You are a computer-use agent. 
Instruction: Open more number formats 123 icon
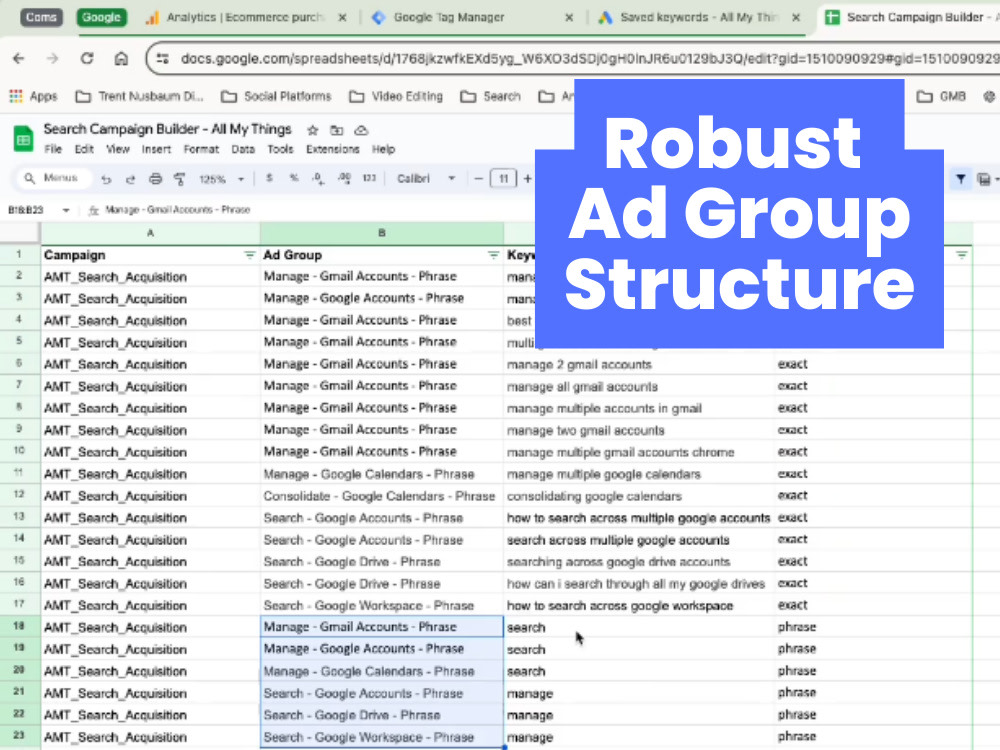[369, 179]
